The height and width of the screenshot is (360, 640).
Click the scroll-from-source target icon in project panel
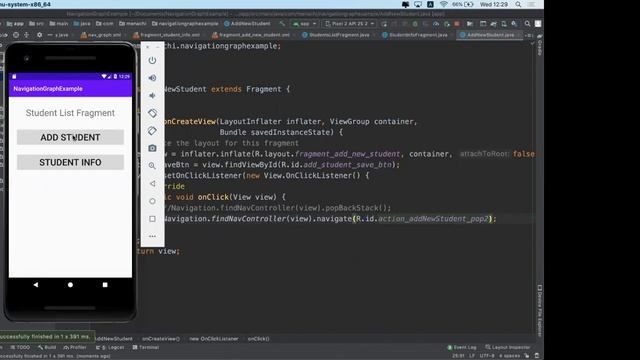point(16,35)
